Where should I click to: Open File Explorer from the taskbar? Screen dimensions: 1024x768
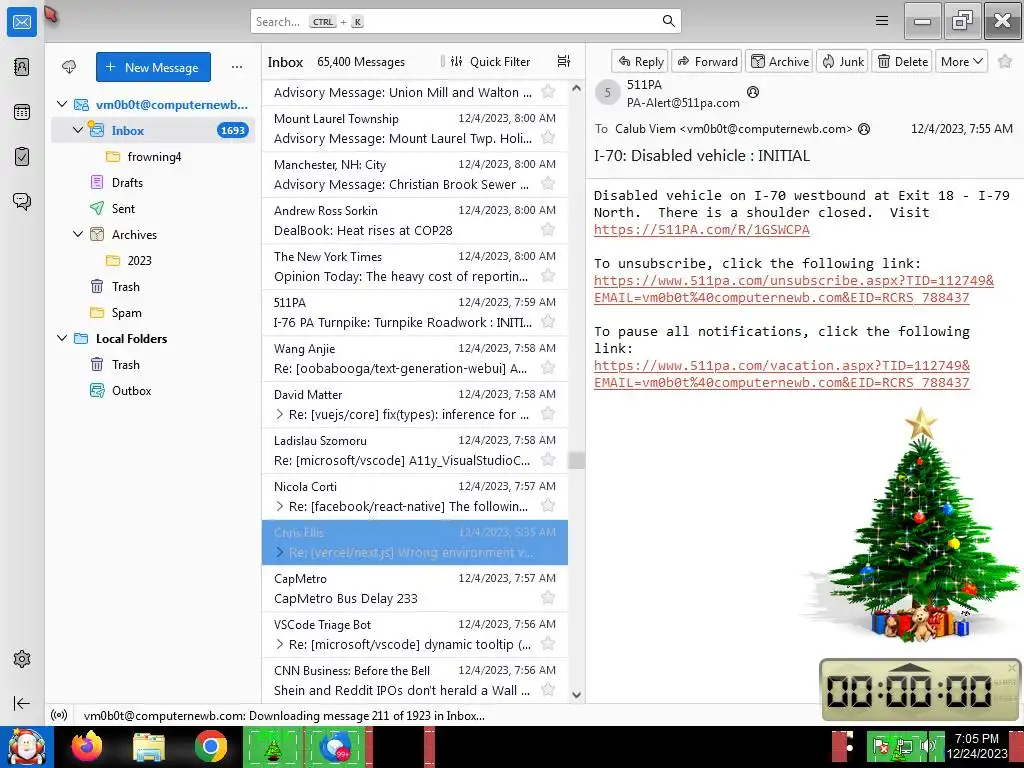(x=149, y=746)
